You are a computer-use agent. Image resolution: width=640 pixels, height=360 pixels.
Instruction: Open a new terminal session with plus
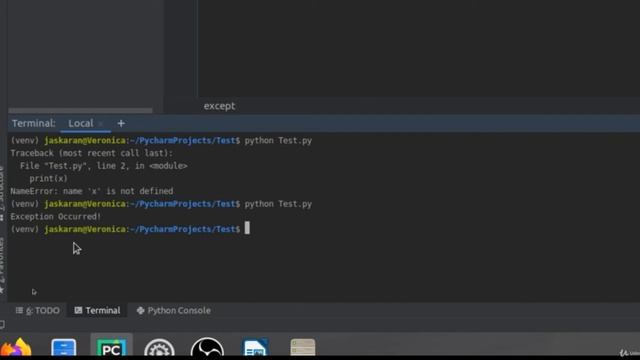pos(121,123)
